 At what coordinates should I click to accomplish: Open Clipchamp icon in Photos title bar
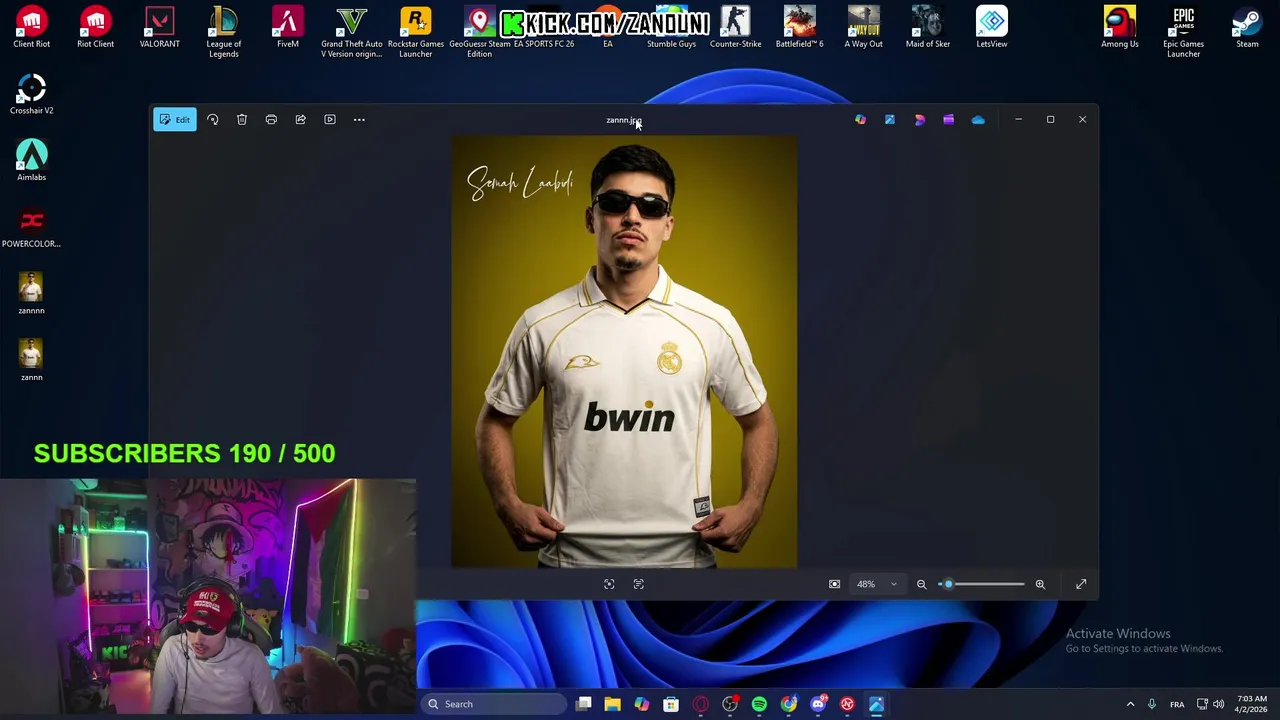click(x=919, y=120)
